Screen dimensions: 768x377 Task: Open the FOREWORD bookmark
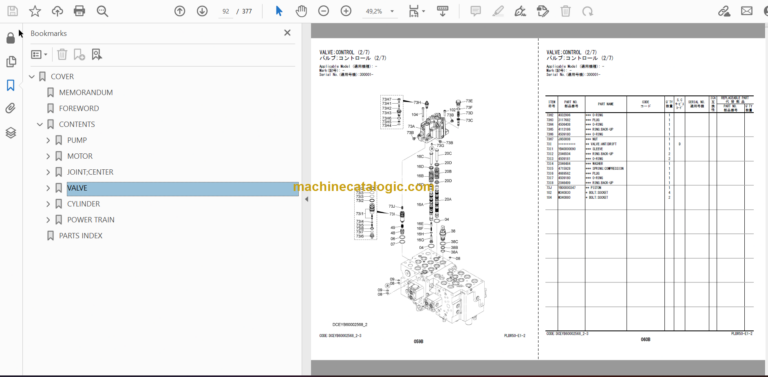click(x=79, y=108)
